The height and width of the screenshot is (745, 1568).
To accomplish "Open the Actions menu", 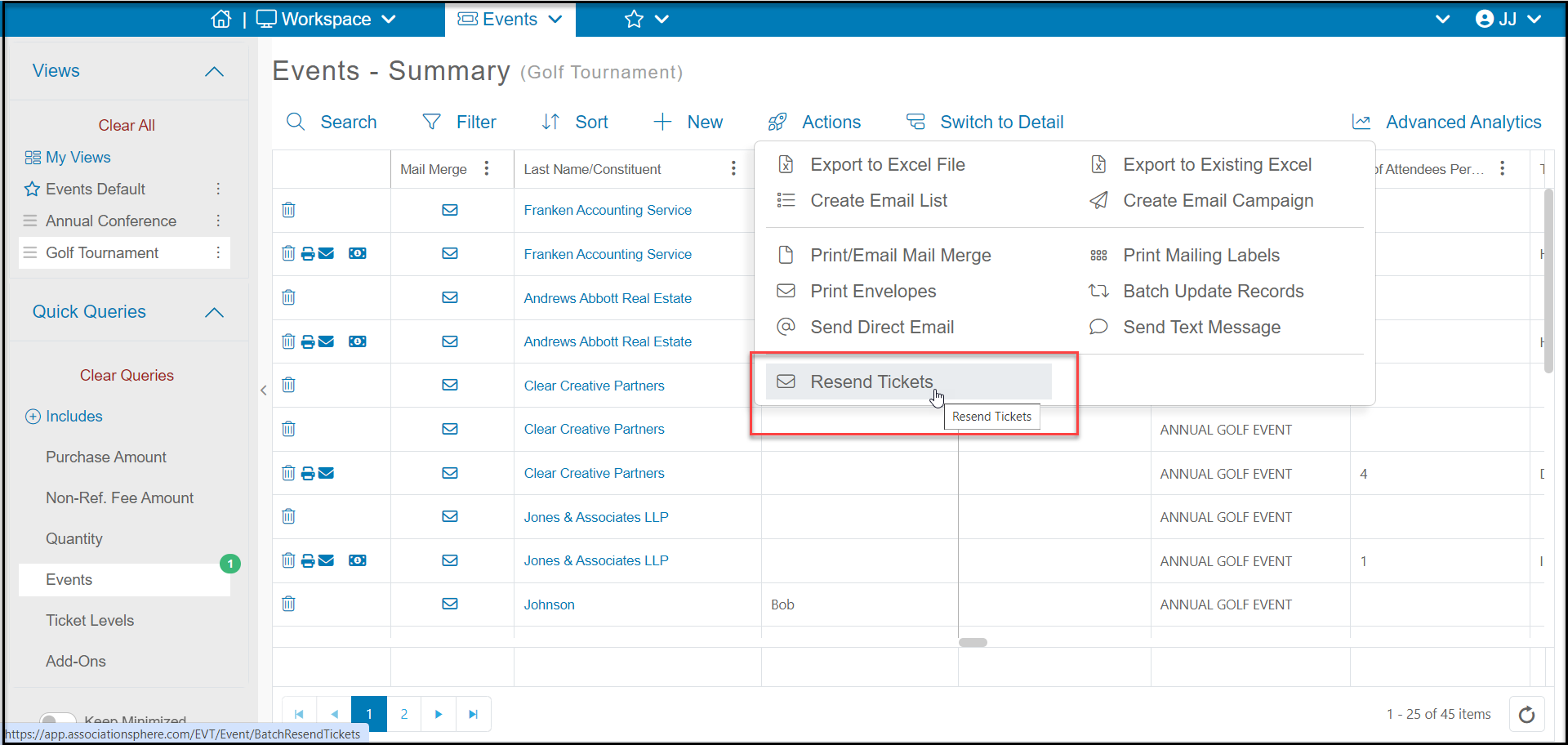I will point(814,122).
